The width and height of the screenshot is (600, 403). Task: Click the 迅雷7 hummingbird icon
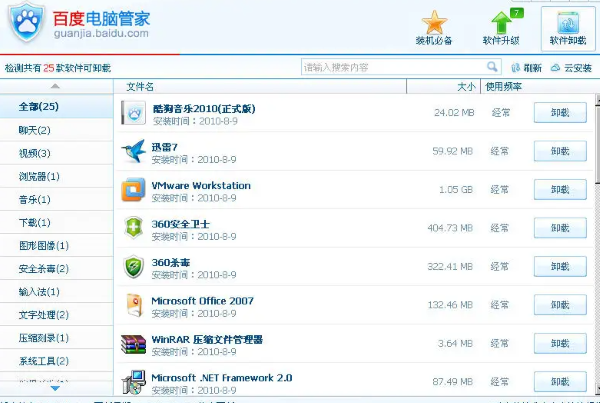(133, 151)
